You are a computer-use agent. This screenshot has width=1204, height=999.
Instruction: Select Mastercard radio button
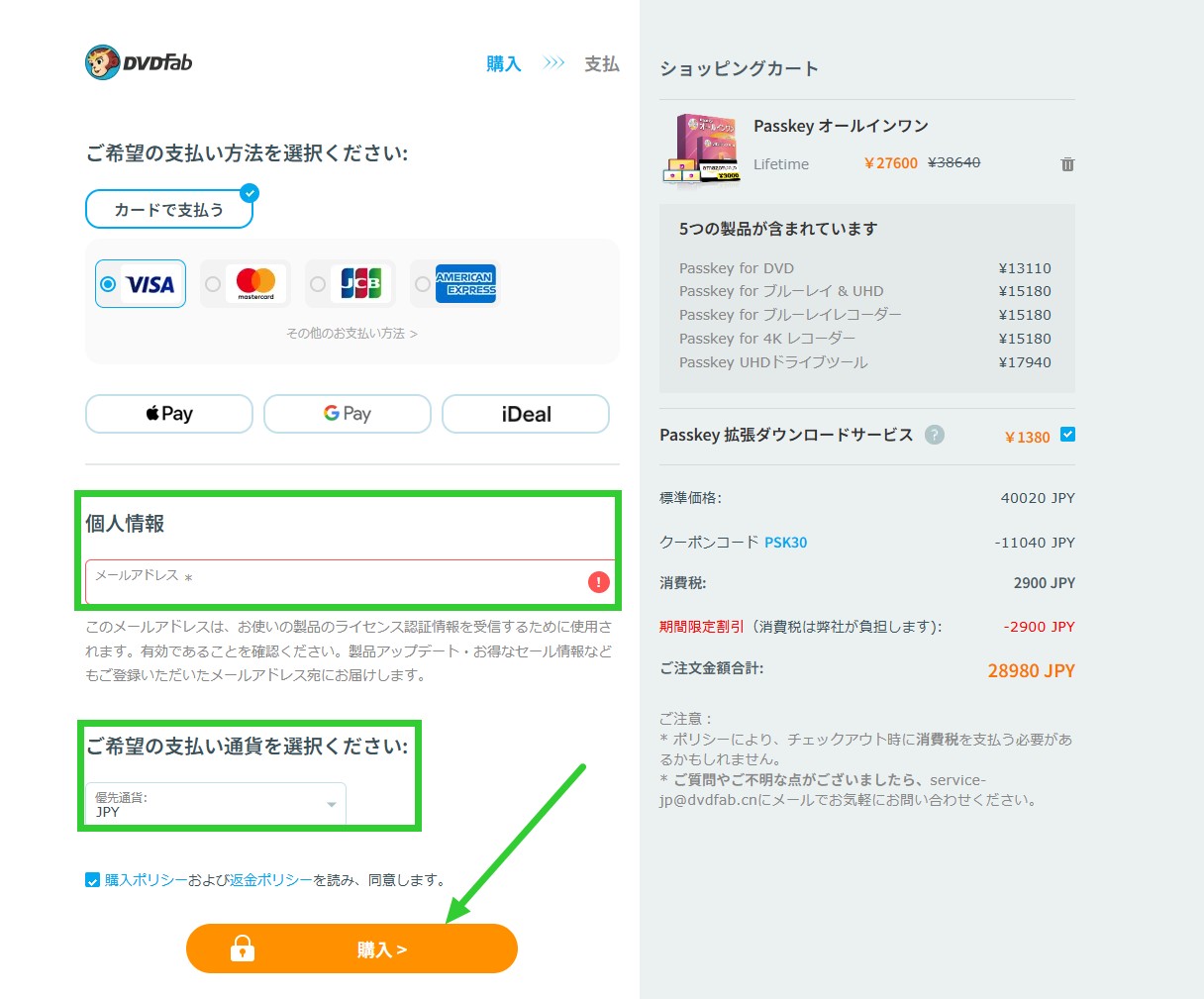(213, 284)
